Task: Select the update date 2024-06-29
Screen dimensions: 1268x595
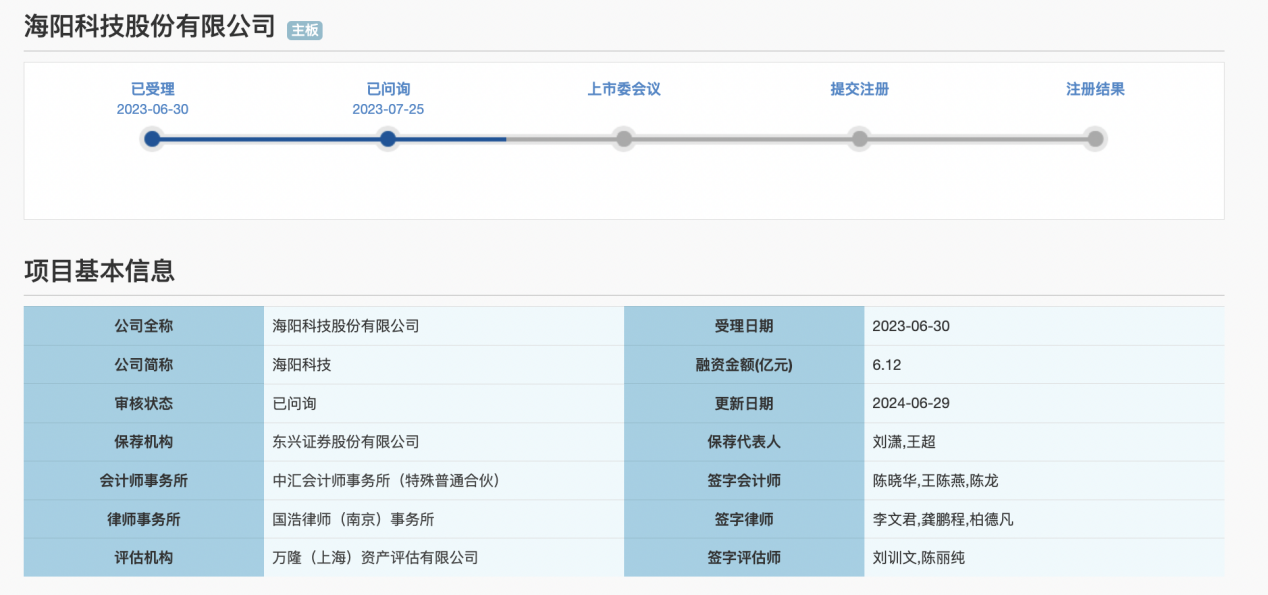Action: coord(910,404)
